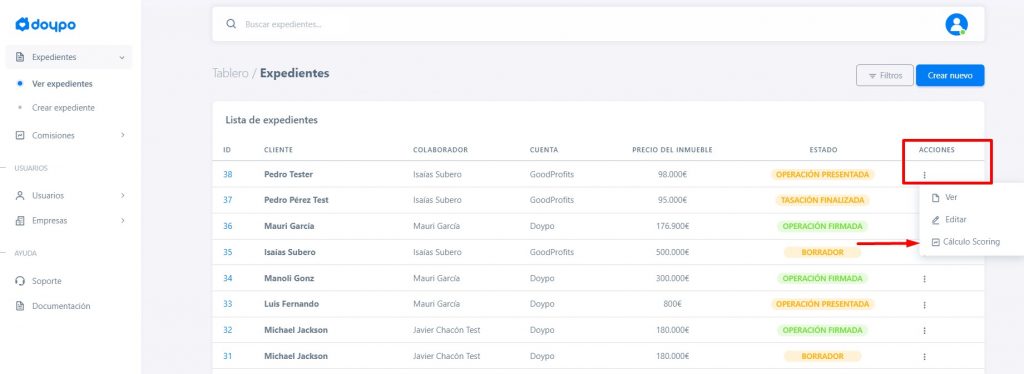Click the search magnifier icon
This screenshot has width=1024, height=374.
[x=231, y=24]
